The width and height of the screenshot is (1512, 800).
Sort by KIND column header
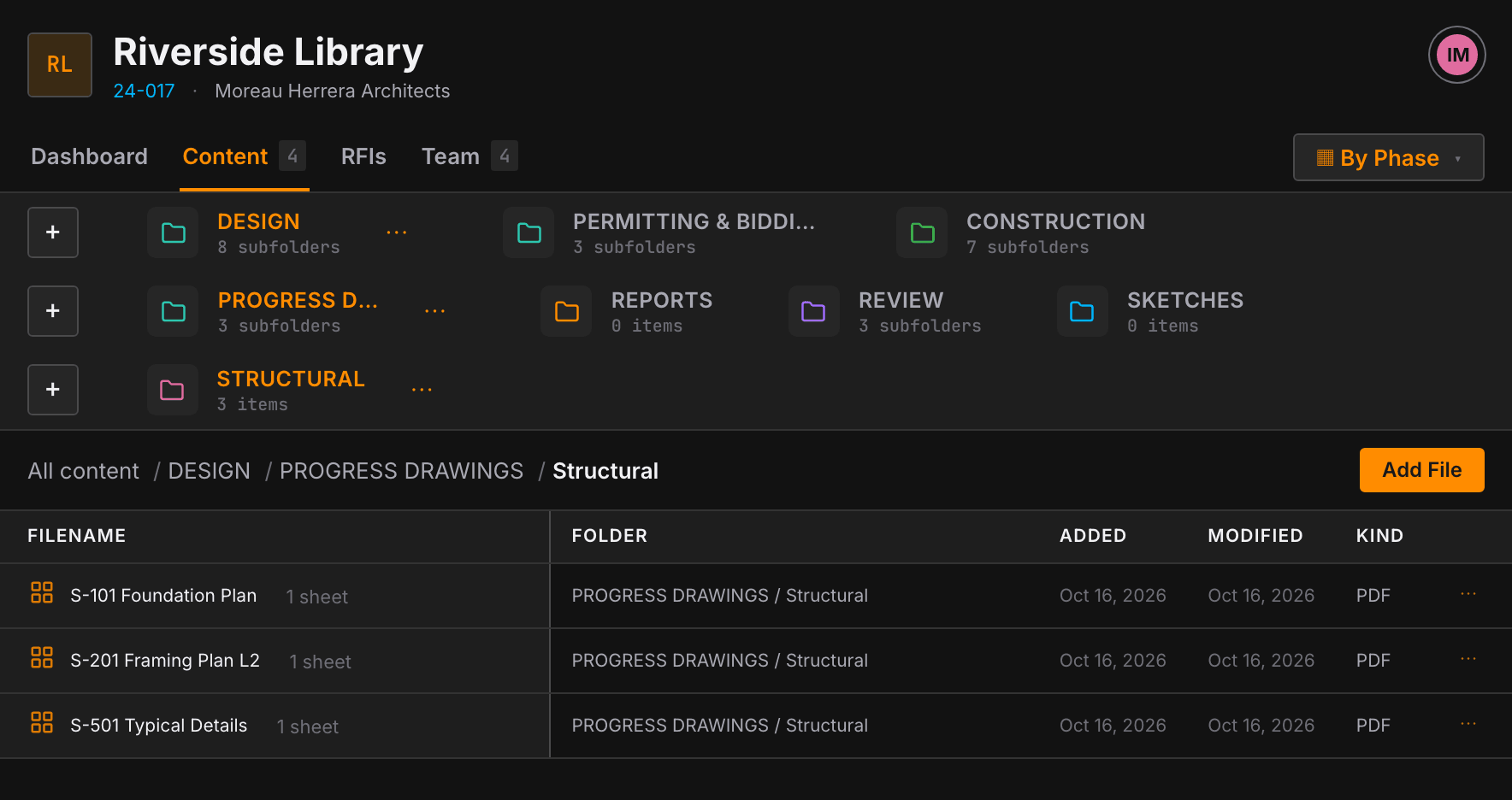[x=1379, y=536]
